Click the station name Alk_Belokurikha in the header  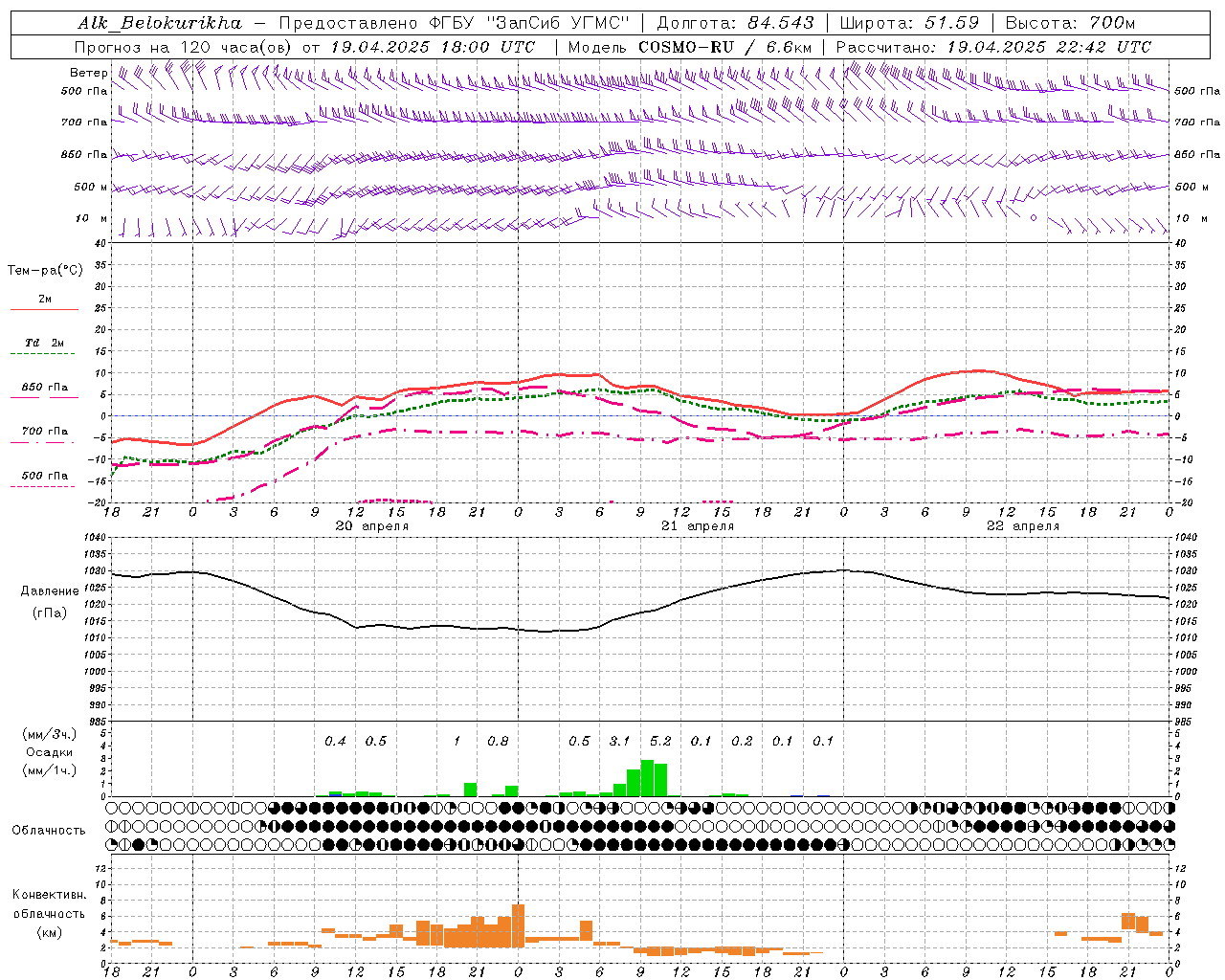pyautogui.click(x=160, y=23)
